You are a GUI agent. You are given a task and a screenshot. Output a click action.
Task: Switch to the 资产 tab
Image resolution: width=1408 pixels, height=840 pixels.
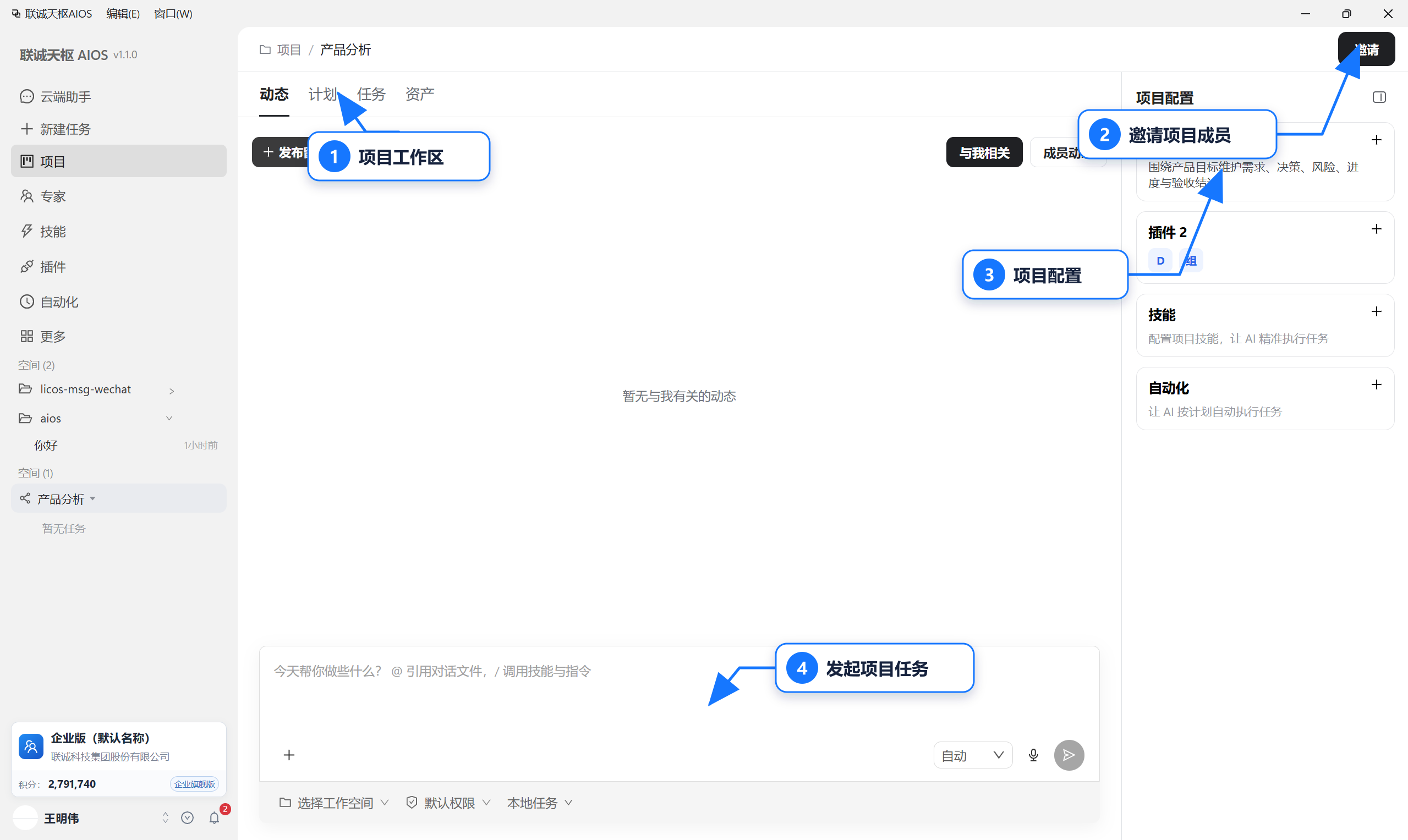pyautogui.click(x=419, y=94)
